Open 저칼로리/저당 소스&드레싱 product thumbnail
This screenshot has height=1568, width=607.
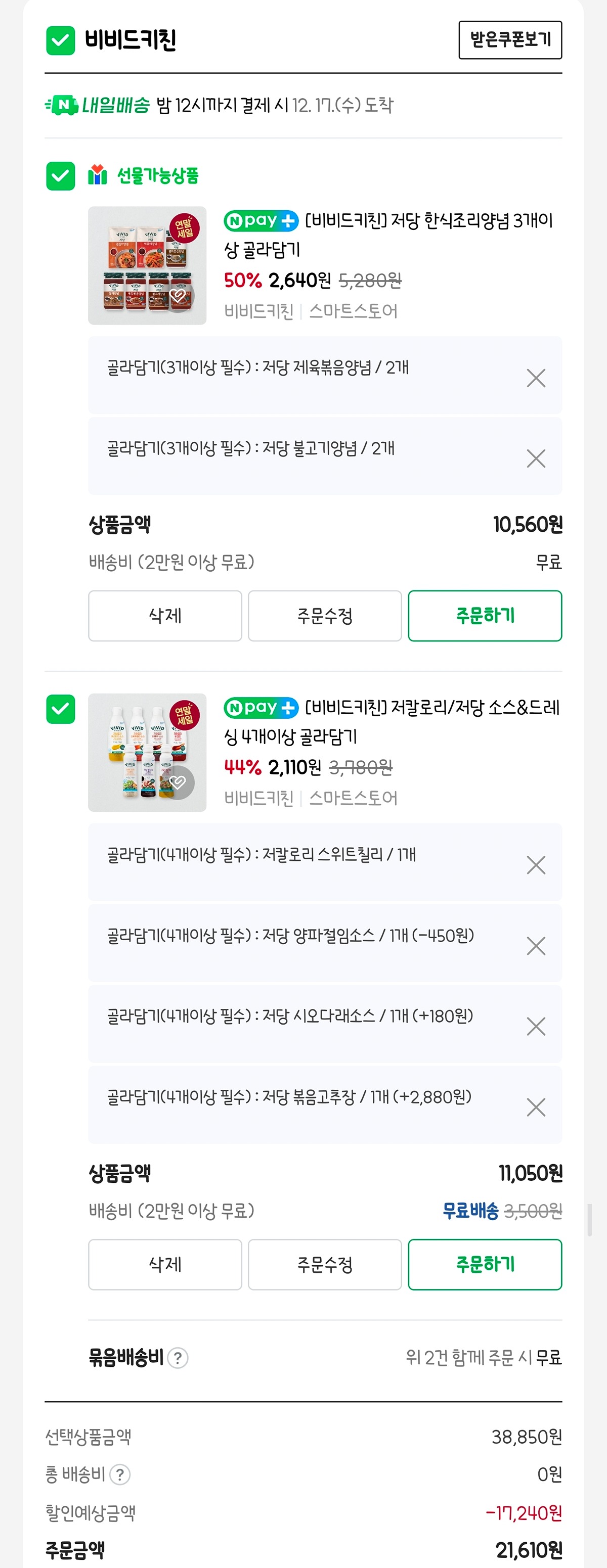[147, 752]
